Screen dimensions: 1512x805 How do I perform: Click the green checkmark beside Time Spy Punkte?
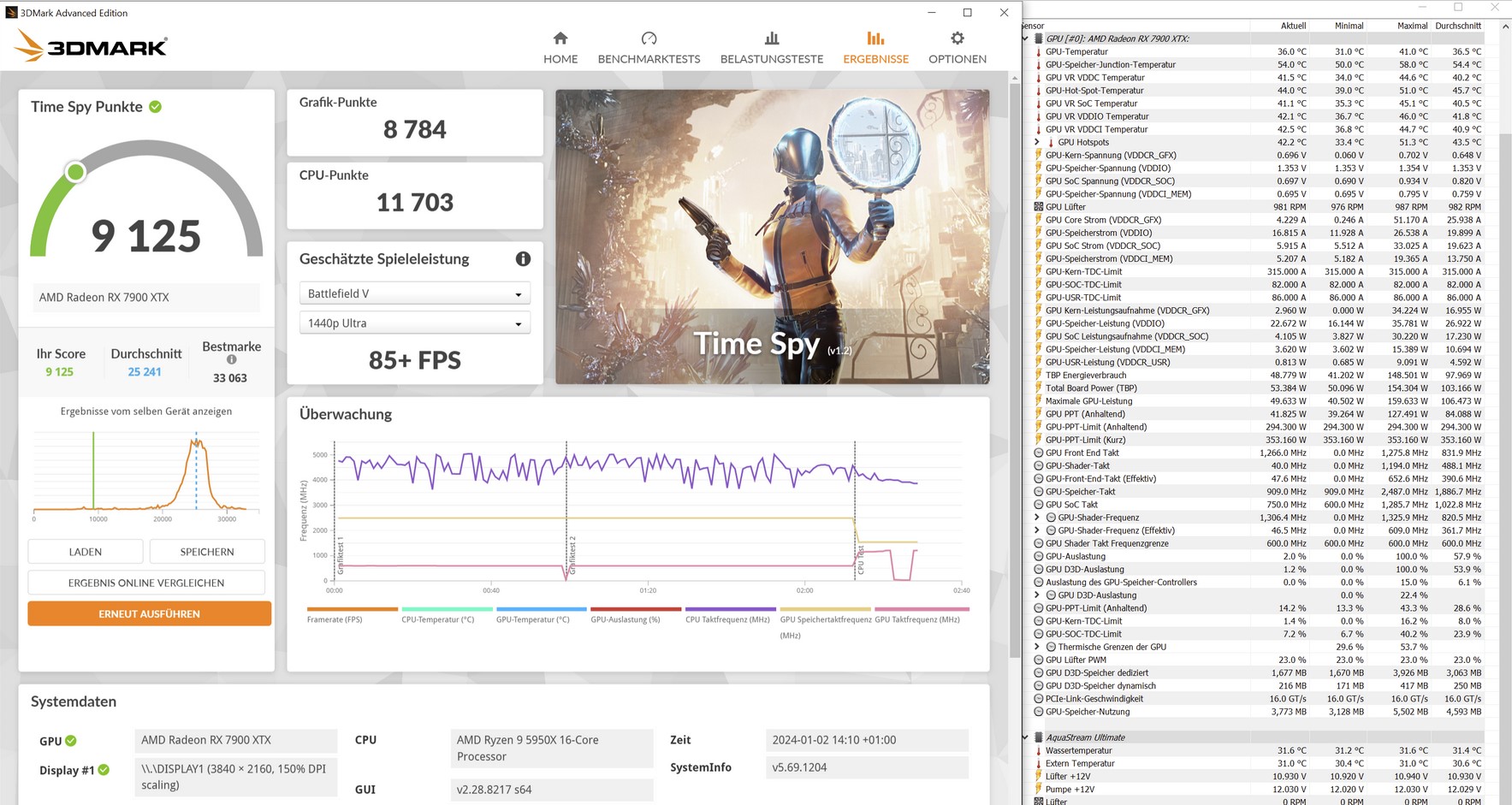(156, 107)
